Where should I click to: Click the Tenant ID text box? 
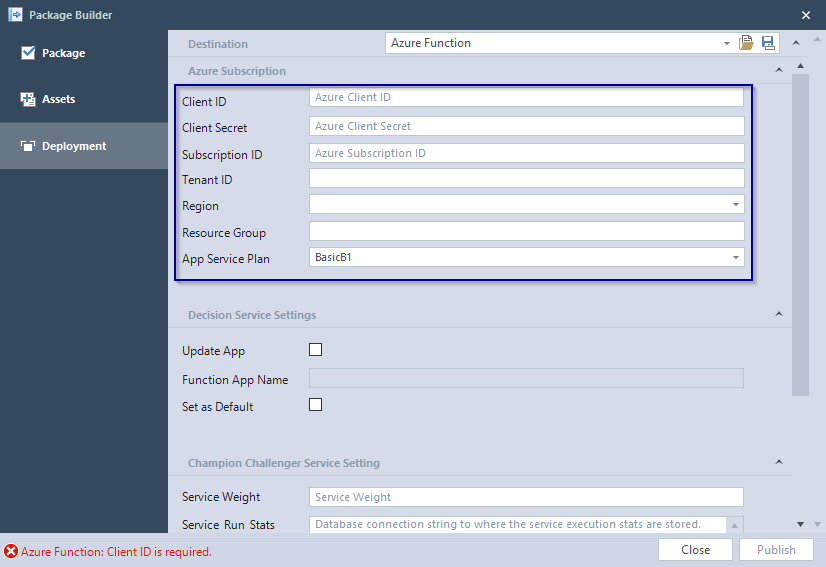pyautogui.click(x=526, y=178)
